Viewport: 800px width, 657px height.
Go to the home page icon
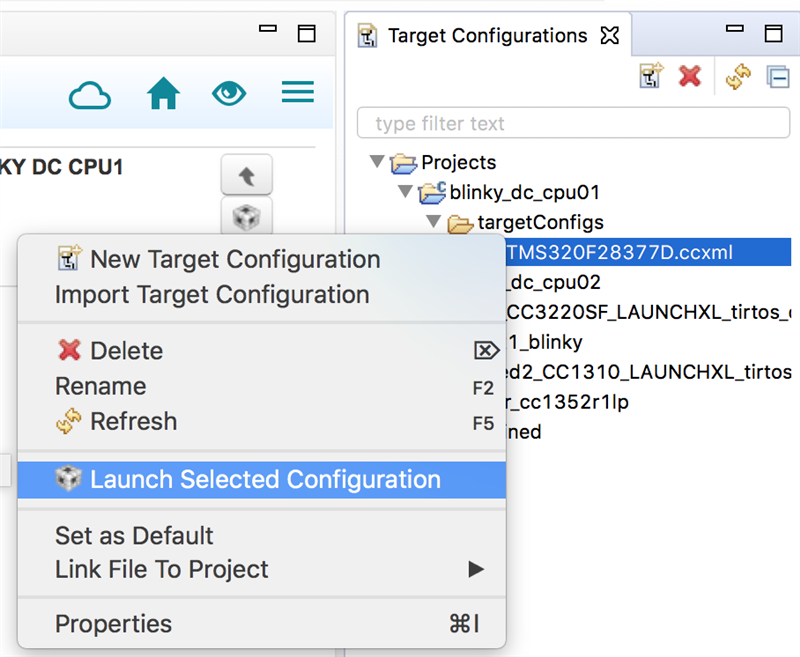(163, 94)
